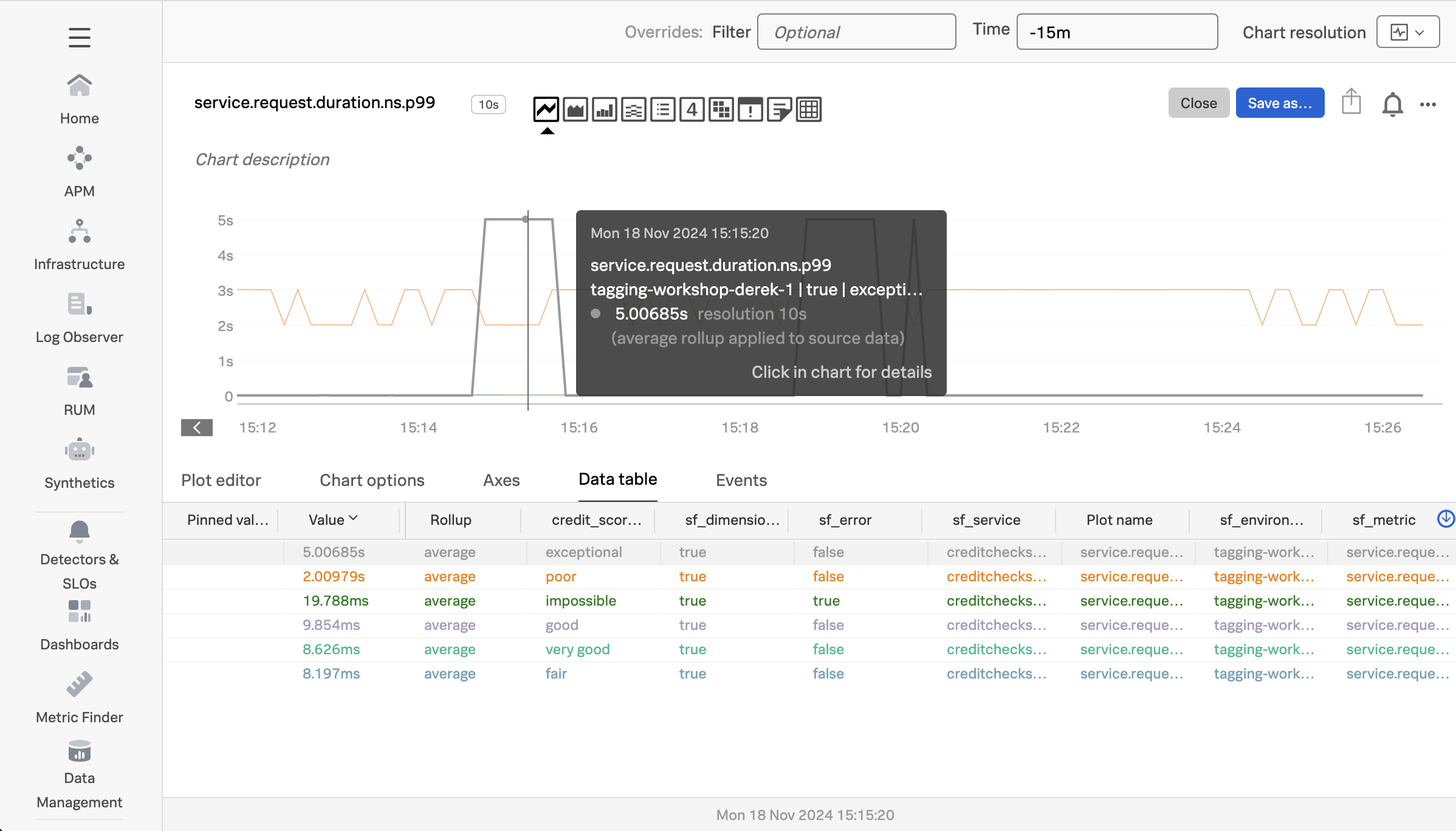The height and width of the screenshot is (831, 1456).
Task: Toggle the hamburger navigation menu
Action: 79,38
